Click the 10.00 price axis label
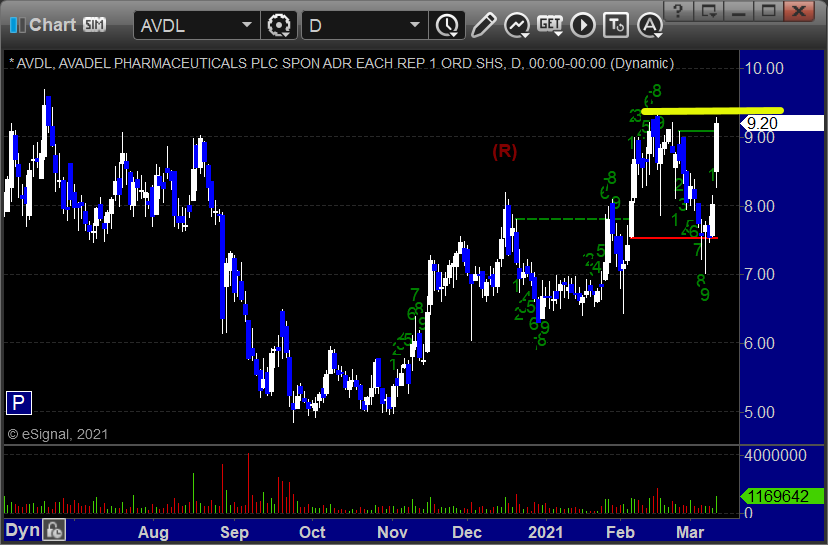The height and width of the screenshot is (545, 828). (x=763, y=69)
